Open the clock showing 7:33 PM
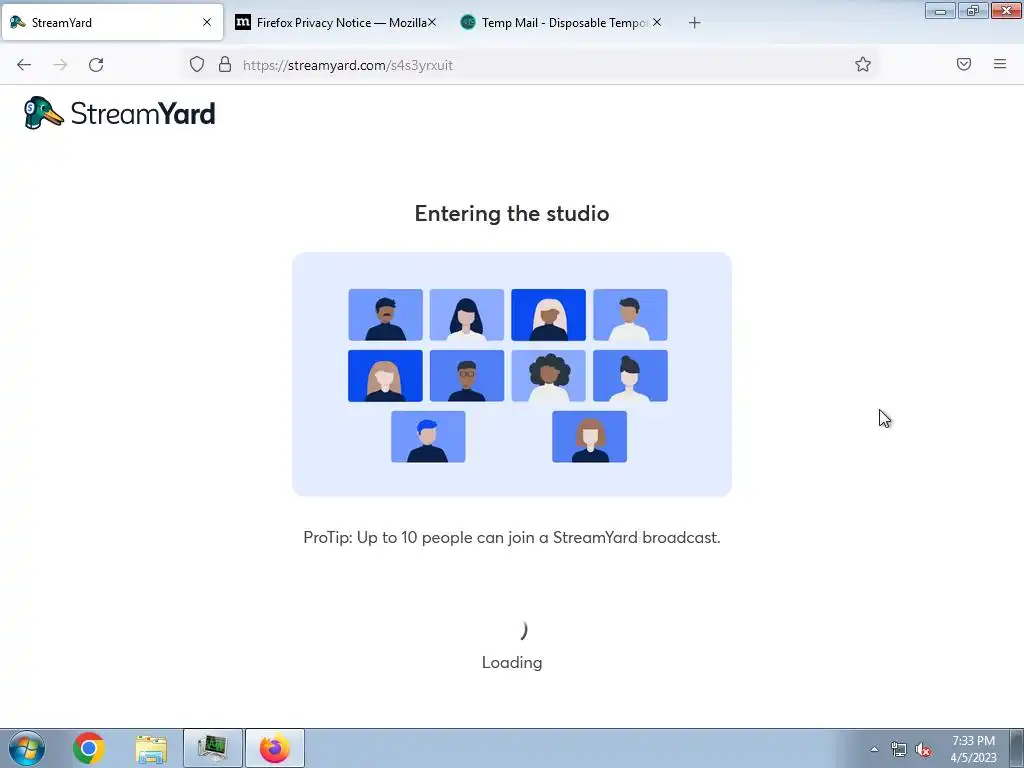The height and width of the screenshot is (768, 1024). (x=974, y=749)
